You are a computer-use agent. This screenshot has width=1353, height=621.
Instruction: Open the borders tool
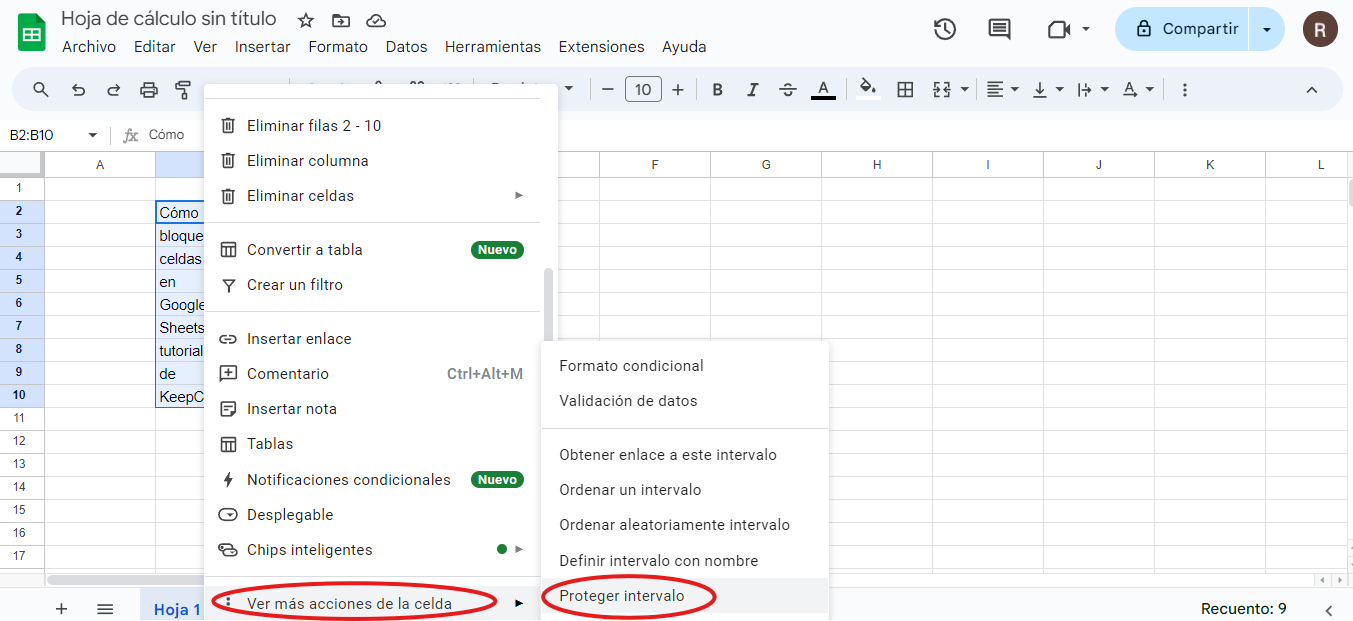coord(905,90)
